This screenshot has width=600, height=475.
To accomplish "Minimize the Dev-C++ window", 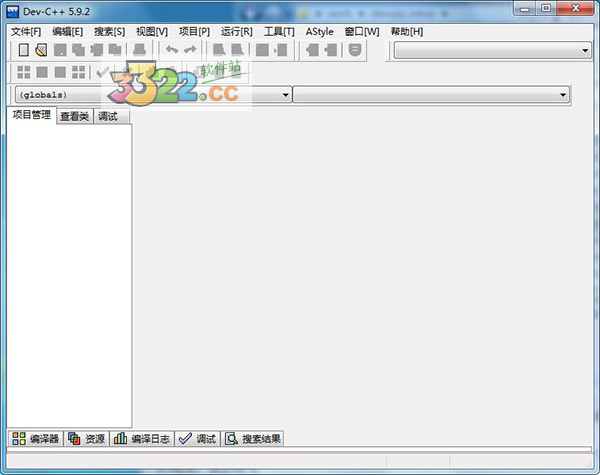I will [525, 9].
